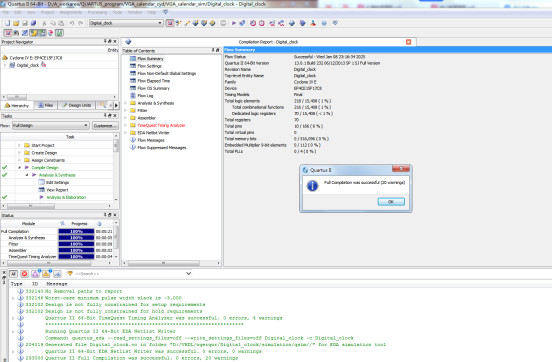Close the Tasks panel
Viewport: 552px width, 362px height.
coord(115,116)
